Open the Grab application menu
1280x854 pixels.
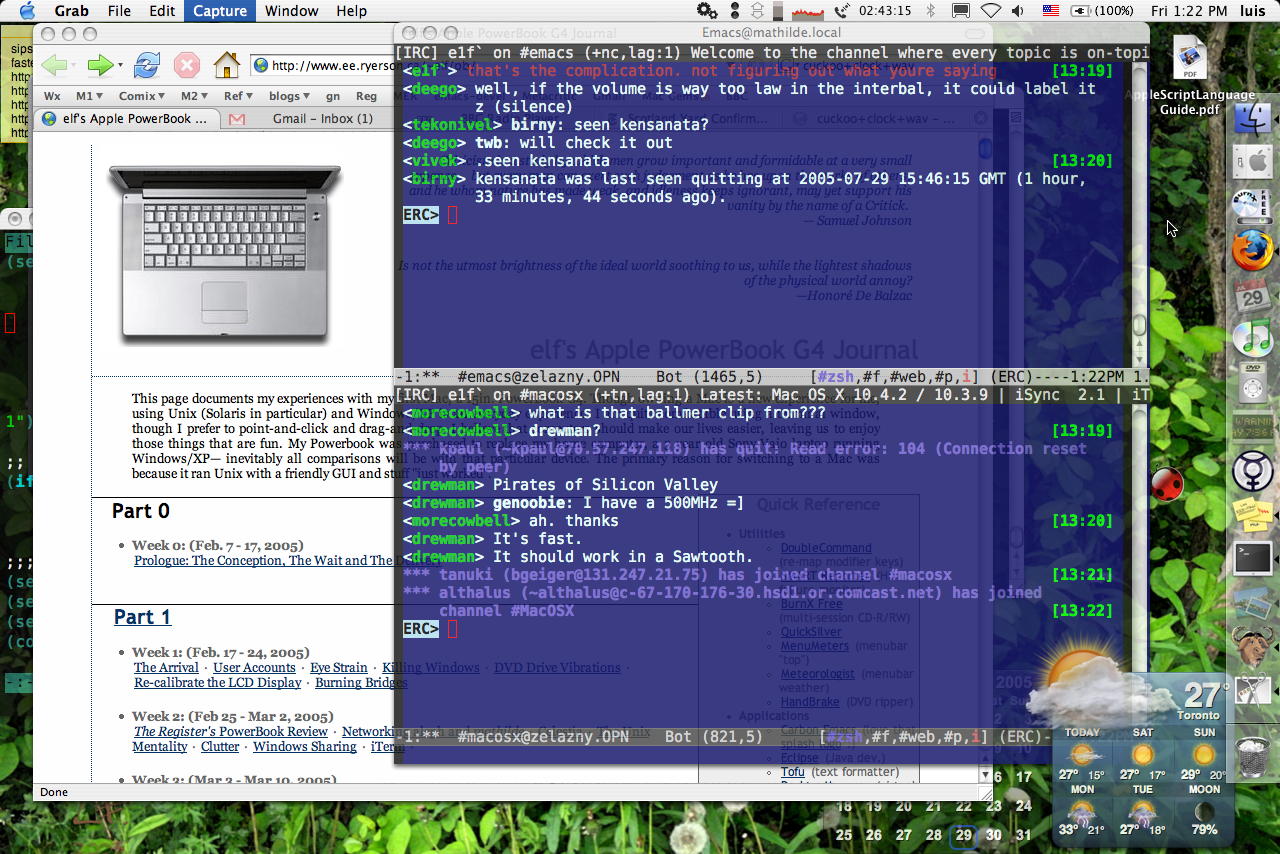[71, 11]
